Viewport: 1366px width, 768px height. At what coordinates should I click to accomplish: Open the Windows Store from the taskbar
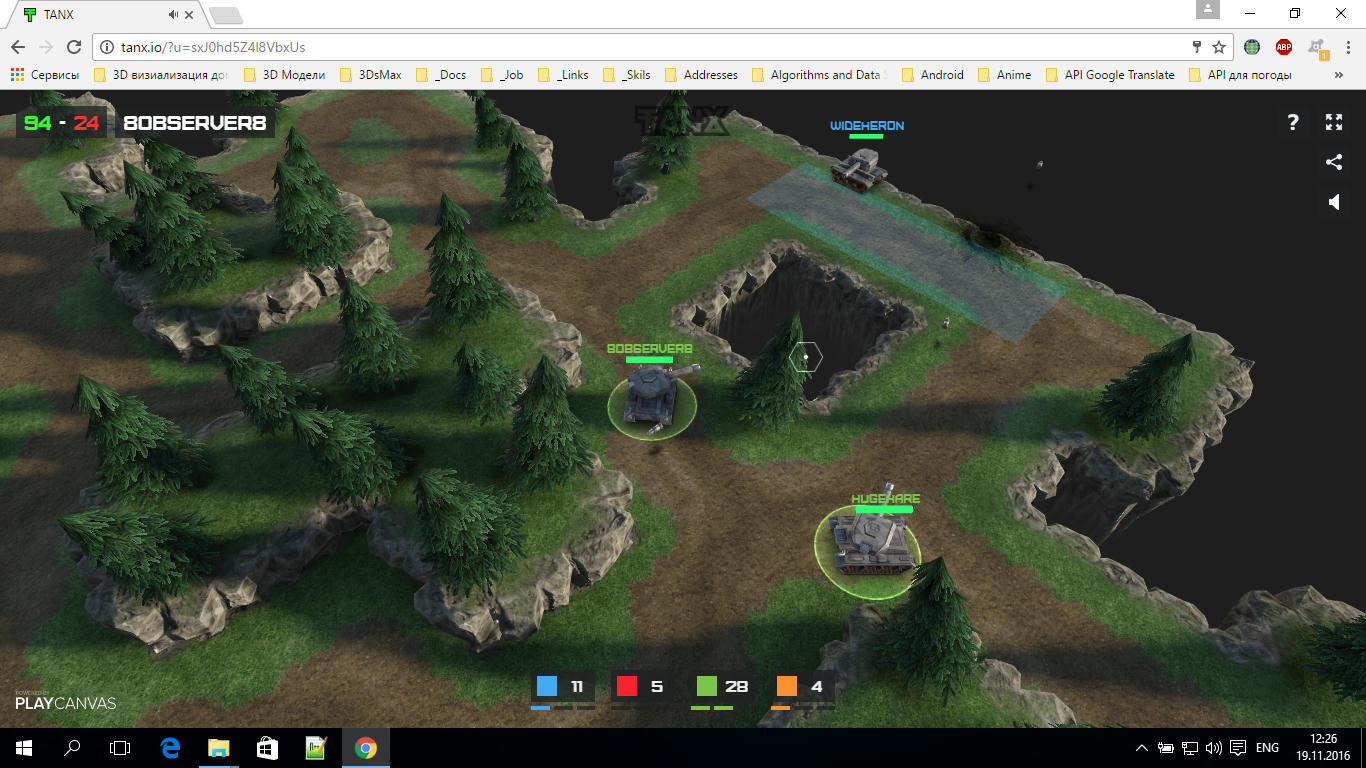pos(266,748)
